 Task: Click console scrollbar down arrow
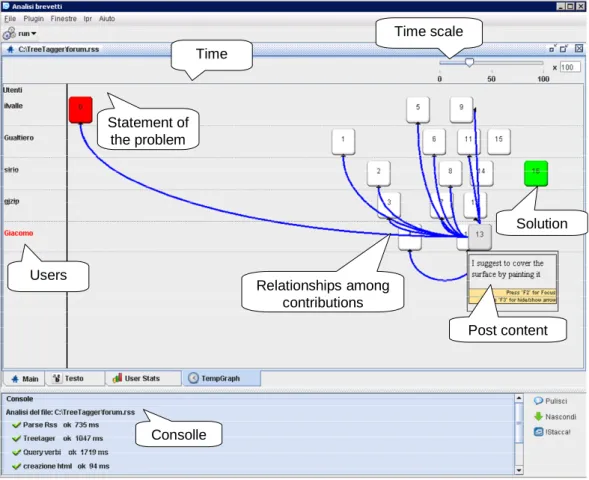(519, 470)
